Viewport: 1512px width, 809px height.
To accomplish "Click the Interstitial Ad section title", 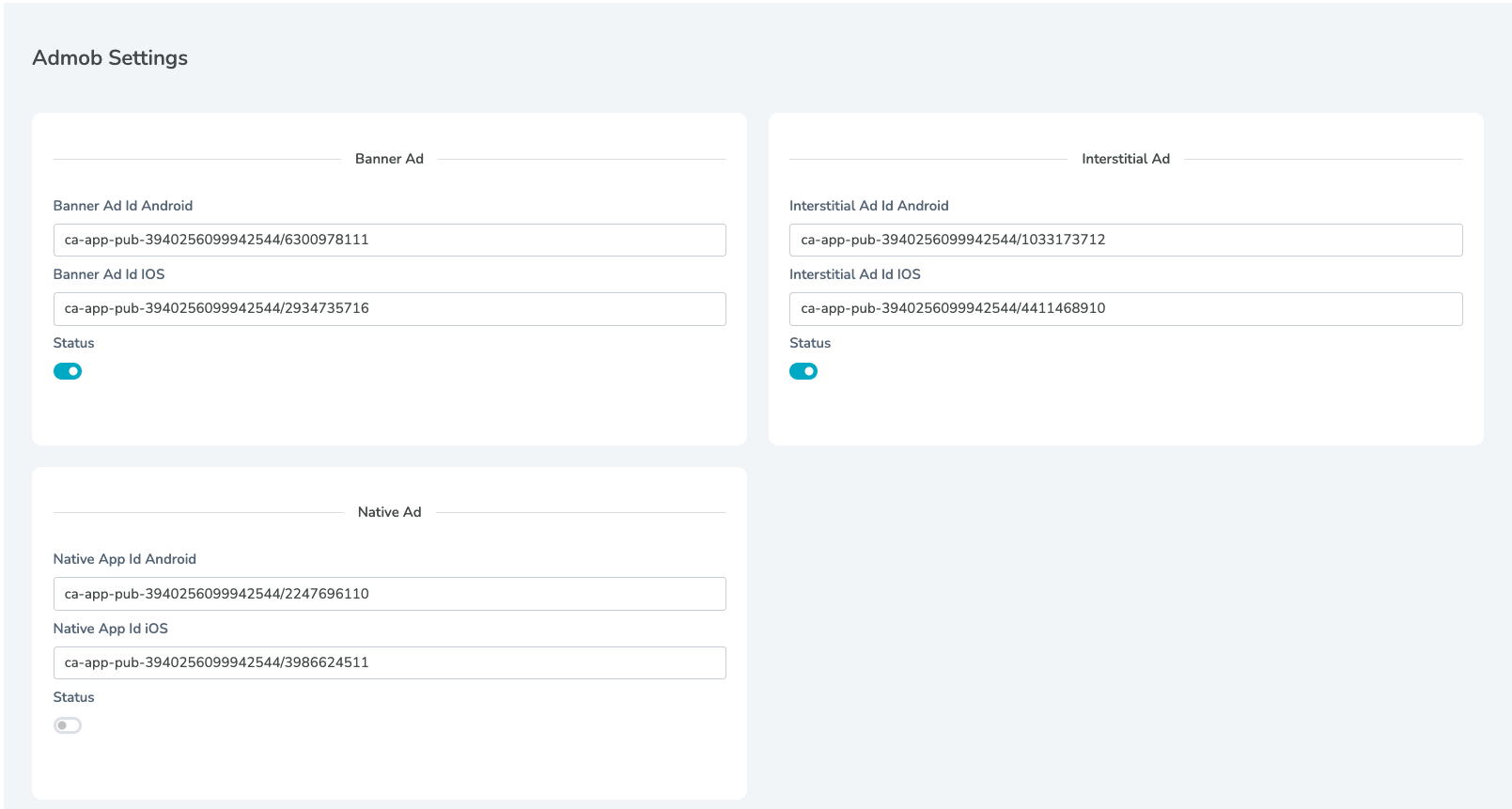I will (1125, 159).
